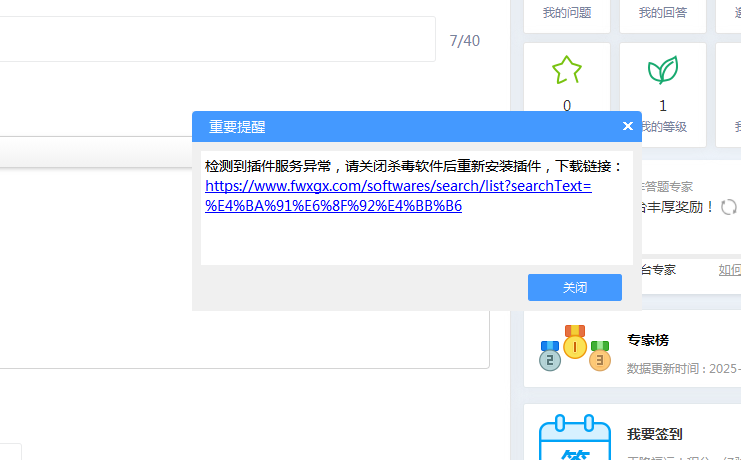The height and width of the screenshot is (460, 741).
Task: Close the 重要提醒 dialog with X icon
Action: click(628, 126)
